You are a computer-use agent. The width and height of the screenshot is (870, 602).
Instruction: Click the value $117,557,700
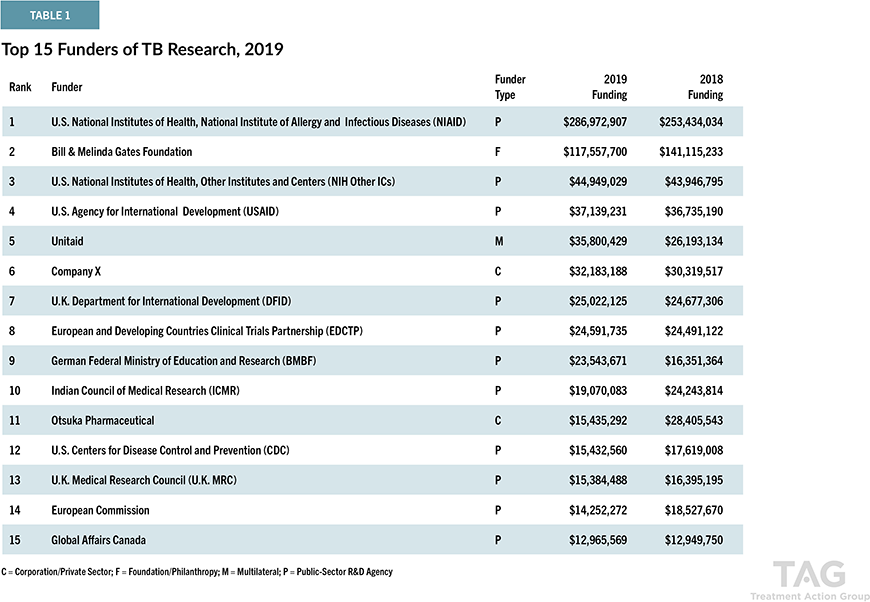pos(595,151)
